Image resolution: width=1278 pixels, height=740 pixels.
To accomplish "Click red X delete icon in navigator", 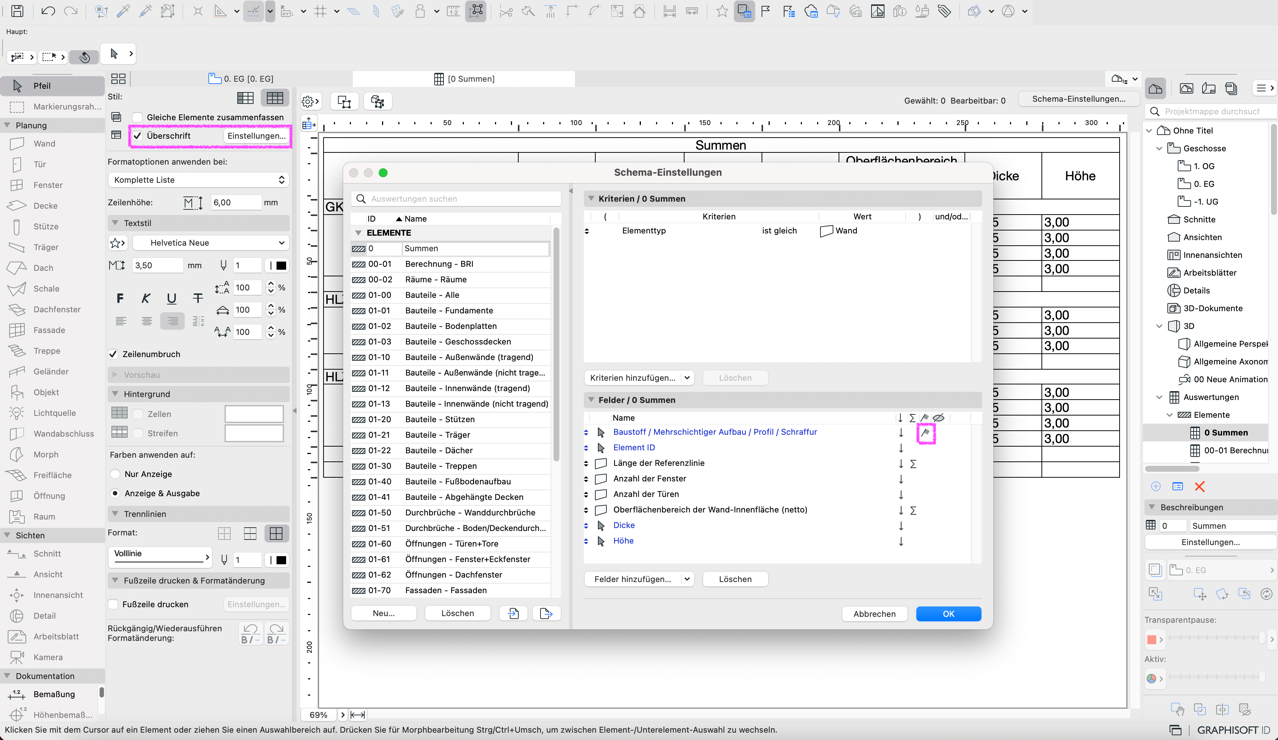I will [1200, 486].
